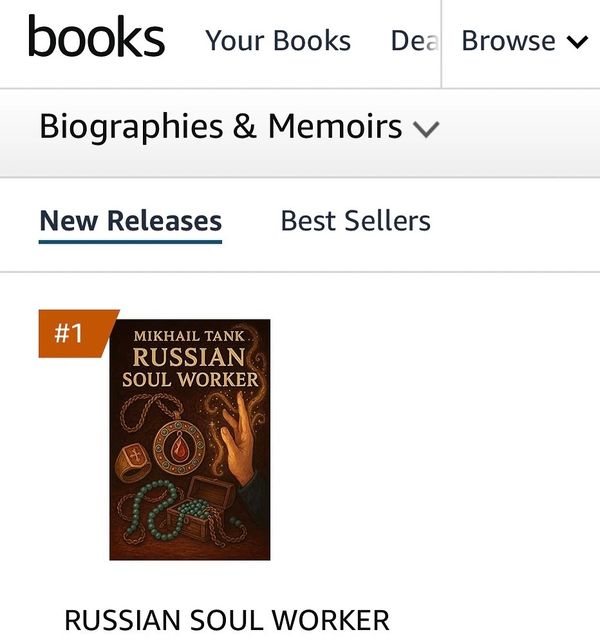Open the RUSSIAN SOUL WORKER title link below cover

click(226, 619)
